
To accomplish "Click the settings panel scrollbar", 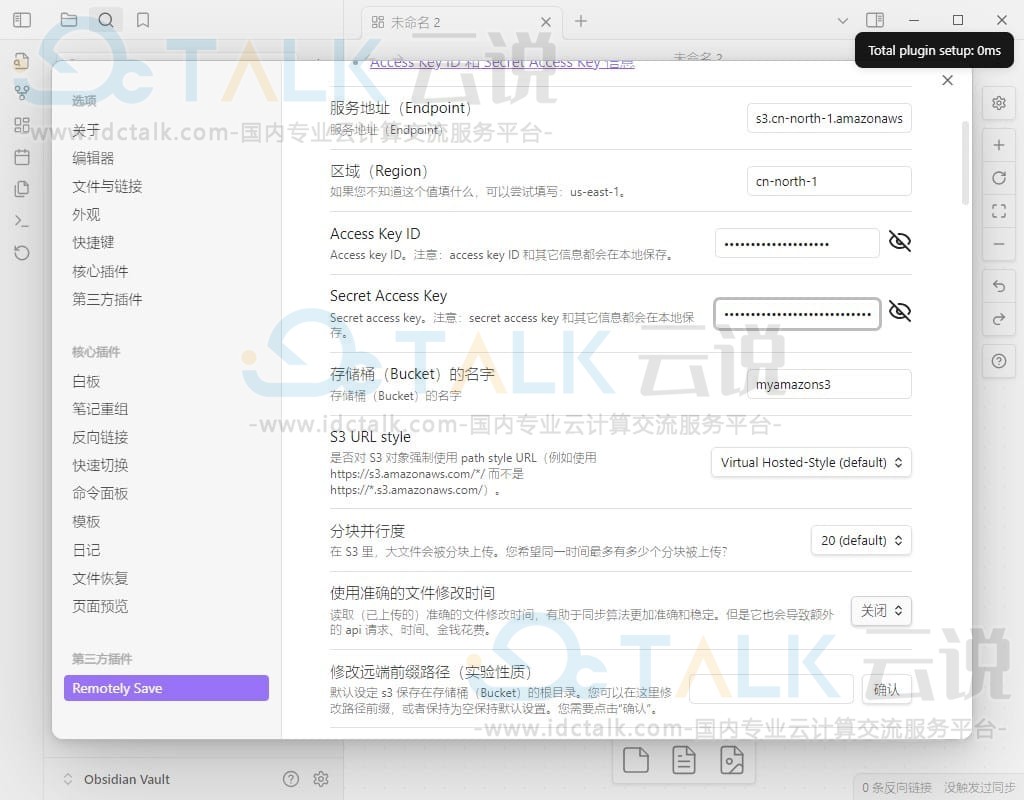I will tap(965, 162).
